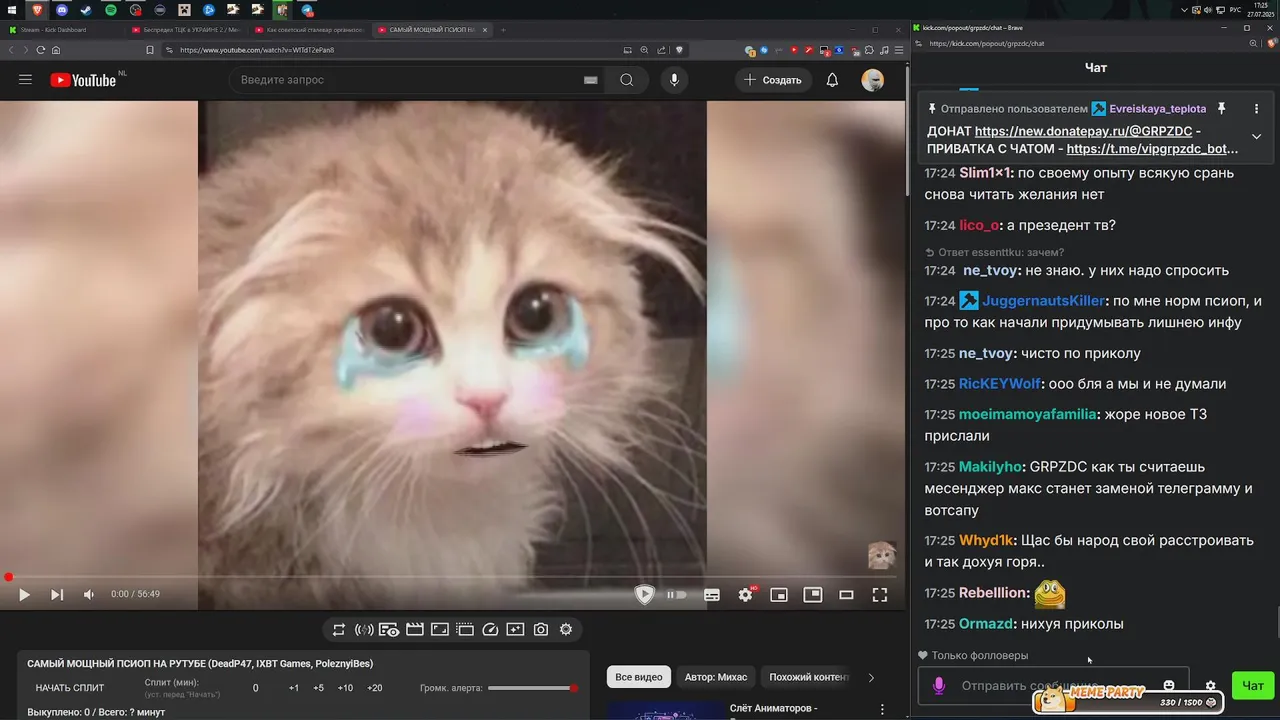Viewport: 1280px width, 720px height.
Task: Click the YouTube search magnifier button
Action: [626, 80]
